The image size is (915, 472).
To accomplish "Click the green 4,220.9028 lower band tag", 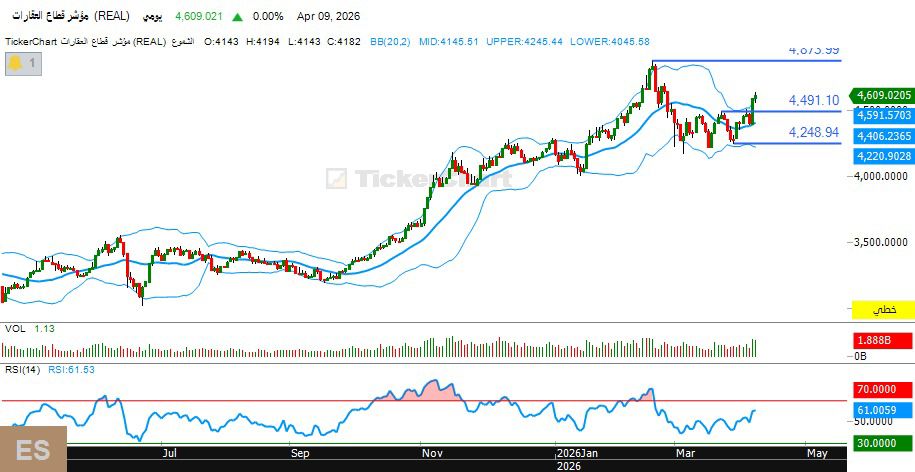I will (x=883, y=156).
